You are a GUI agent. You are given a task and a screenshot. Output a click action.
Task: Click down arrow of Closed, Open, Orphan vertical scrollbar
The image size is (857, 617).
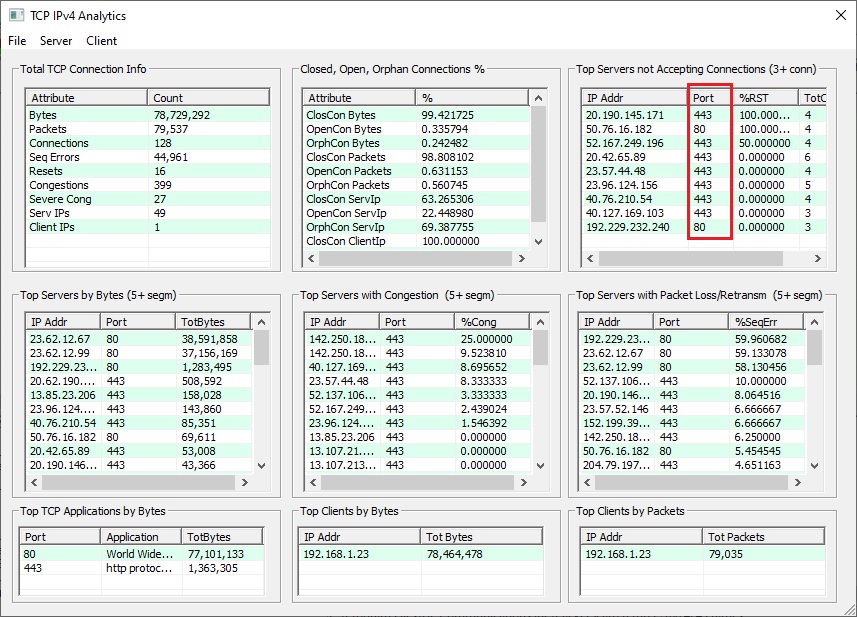538,241
